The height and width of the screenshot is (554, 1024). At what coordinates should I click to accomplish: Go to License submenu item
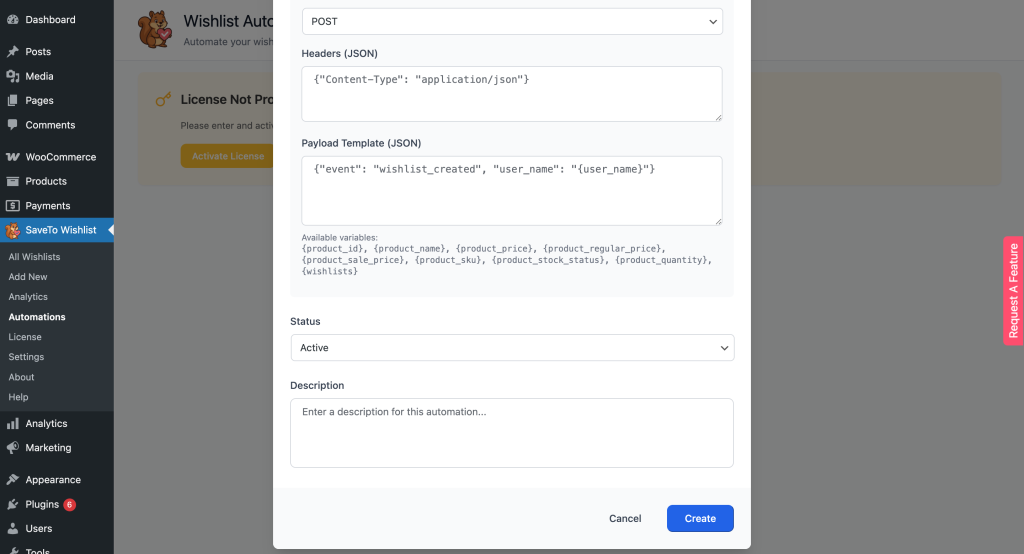(x=25, y=337)
